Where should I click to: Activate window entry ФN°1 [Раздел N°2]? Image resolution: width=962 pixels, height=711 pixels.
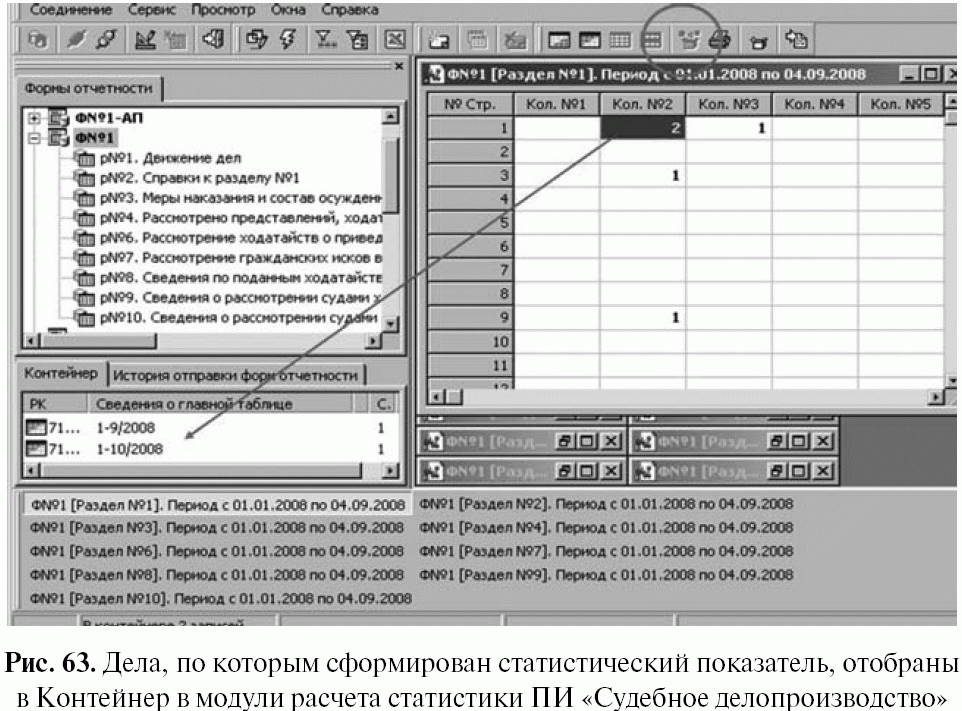pyautogui.click(x=606, y=504)
